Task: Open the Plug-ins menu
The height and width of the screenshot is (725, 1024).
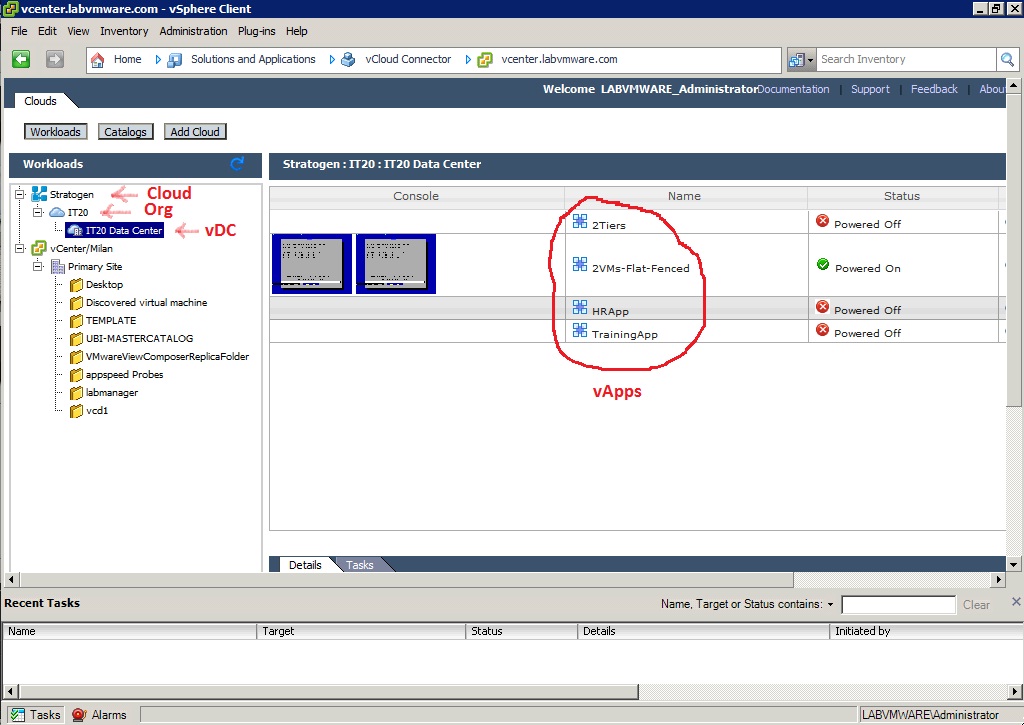Action: point(257,31)
